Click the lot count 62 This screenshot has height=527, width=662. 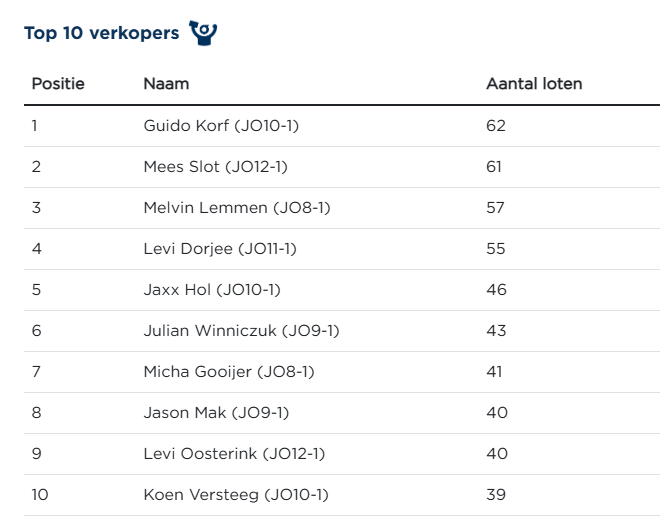pyautogui.click(x=496, y=126)
